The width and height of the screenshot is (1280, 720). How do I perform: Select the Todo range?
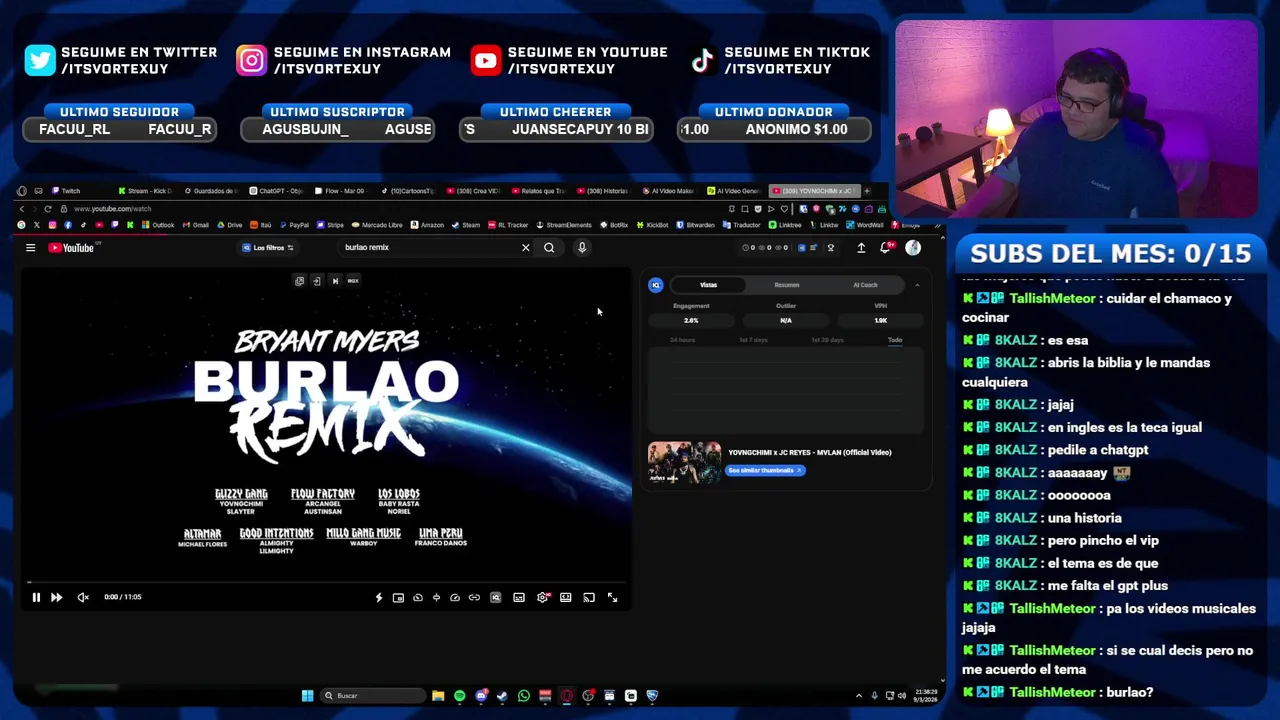pos(895,340)
